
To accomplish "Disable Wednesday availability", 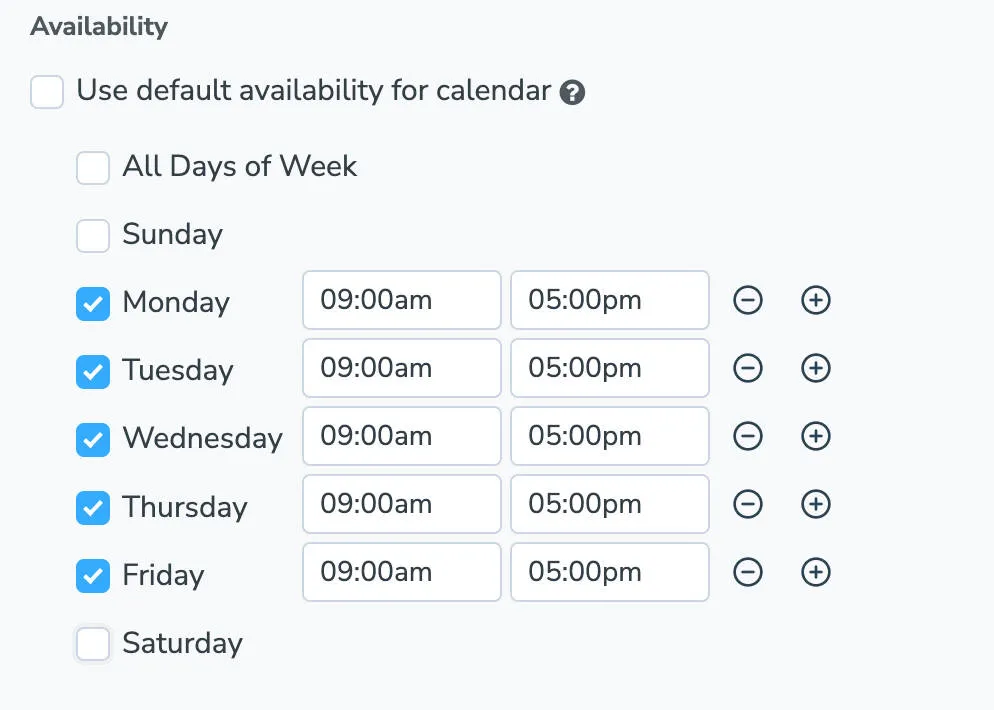I will tap(92, 438).
